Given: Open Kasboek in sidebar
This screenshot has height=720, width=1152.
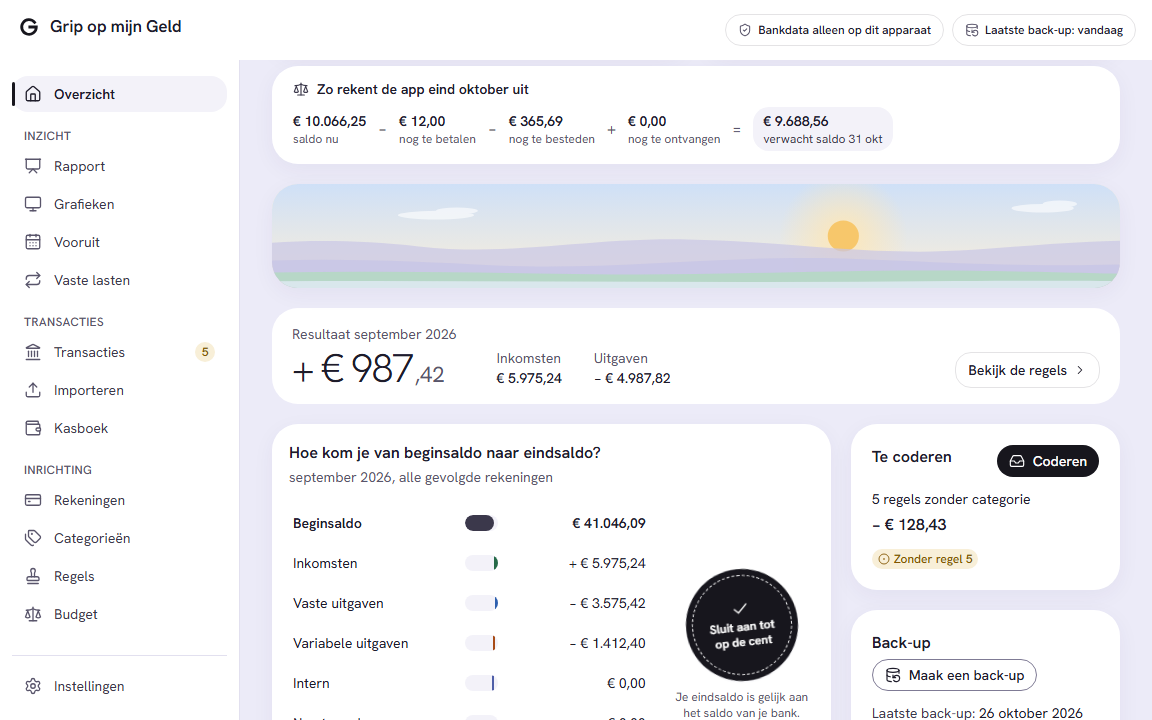Looking at the screenshot, I should click(120, 428).
